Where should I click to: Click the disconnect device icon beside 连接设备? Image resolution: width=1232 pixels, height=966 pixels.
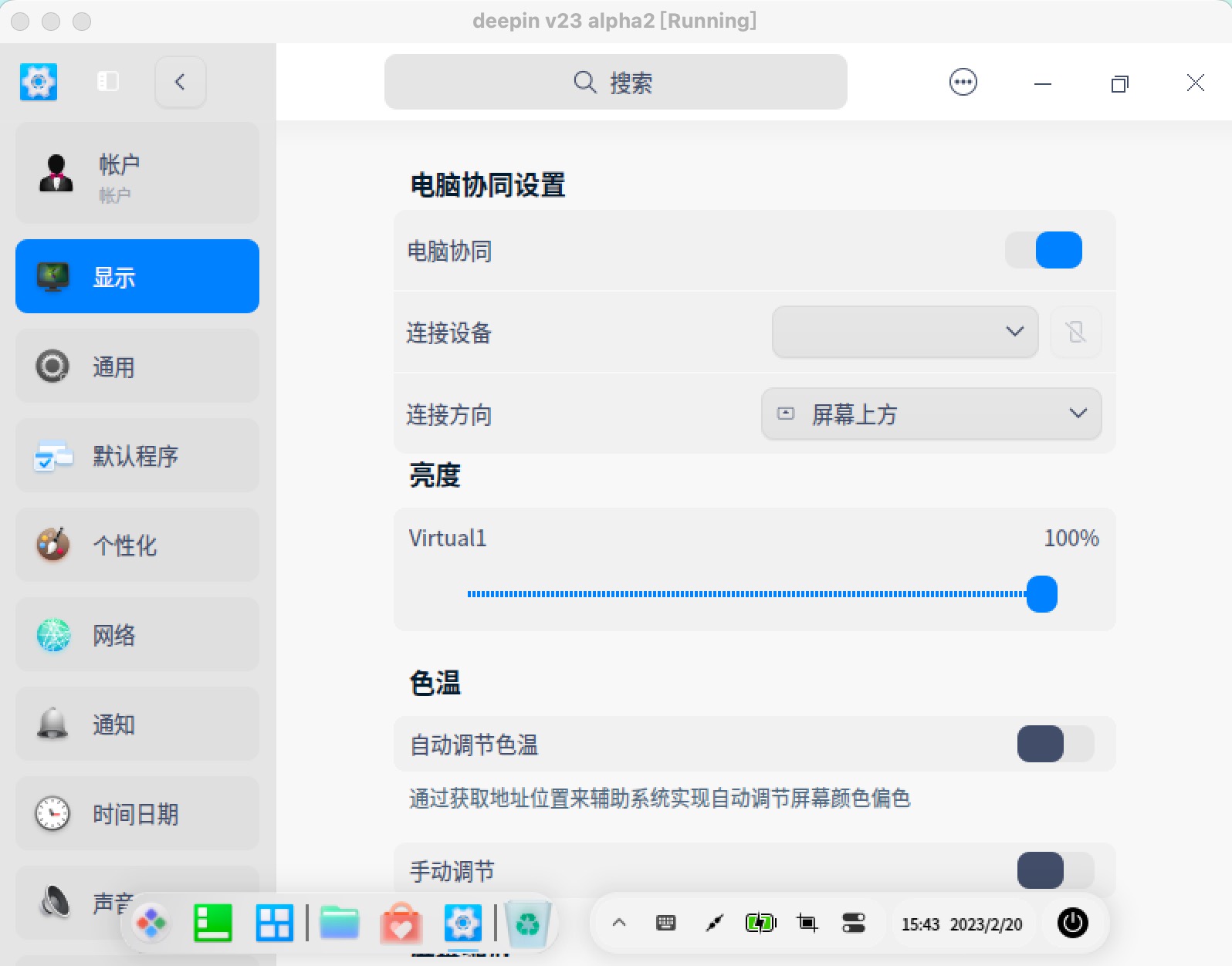1075,332
